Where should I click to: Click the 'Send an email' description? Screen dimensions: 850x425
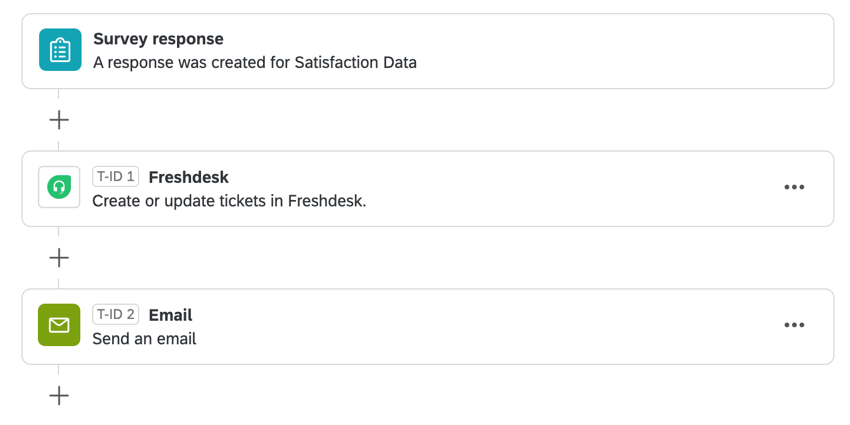pyautogui.click(x=144, y=338)
